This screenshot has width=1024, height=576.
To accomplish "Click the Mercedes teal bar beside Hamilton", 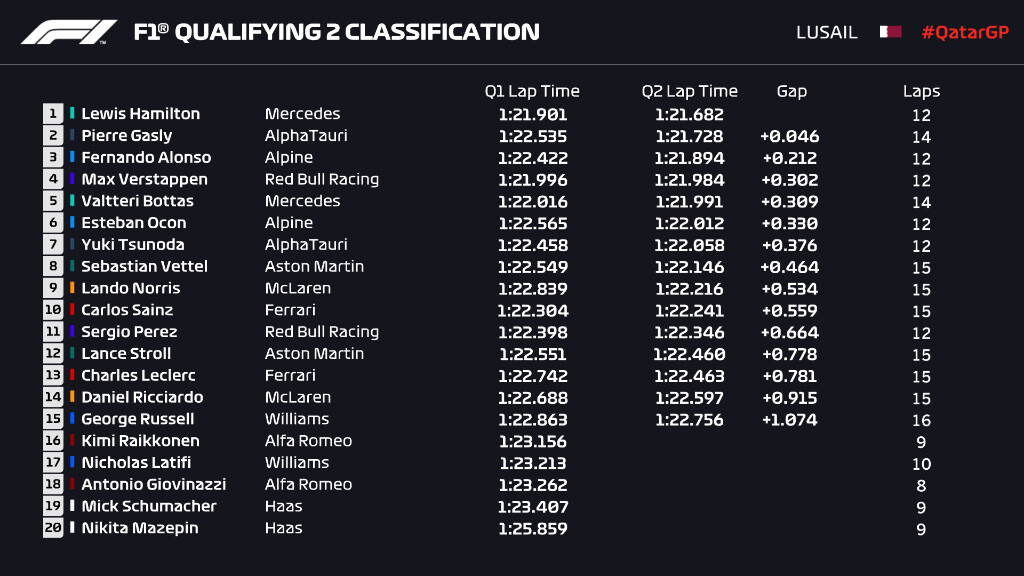I will [72, 114].
